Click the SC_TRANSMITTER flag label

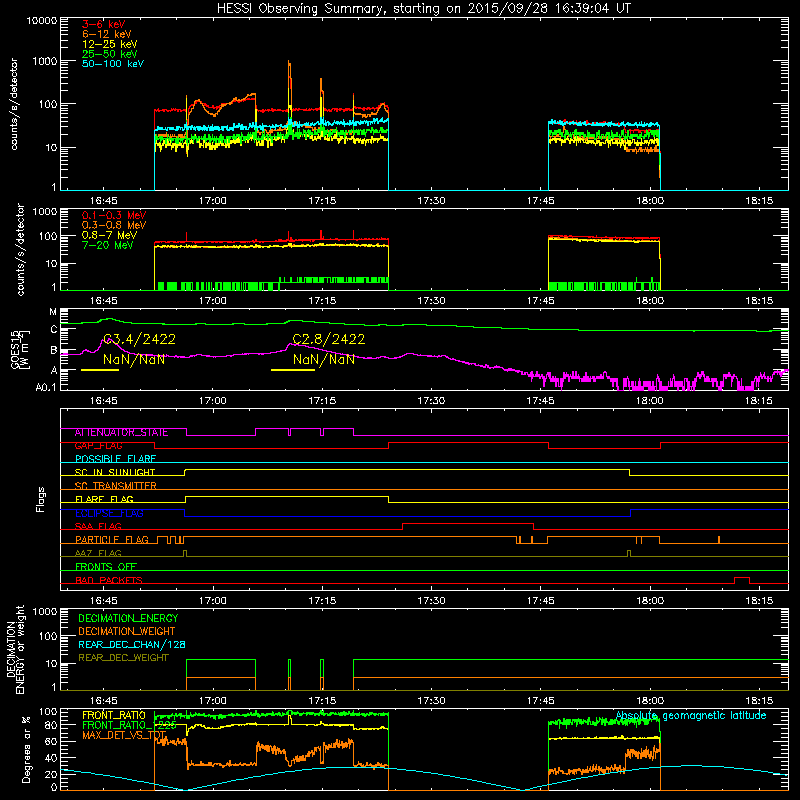click(x=115, y=486)
